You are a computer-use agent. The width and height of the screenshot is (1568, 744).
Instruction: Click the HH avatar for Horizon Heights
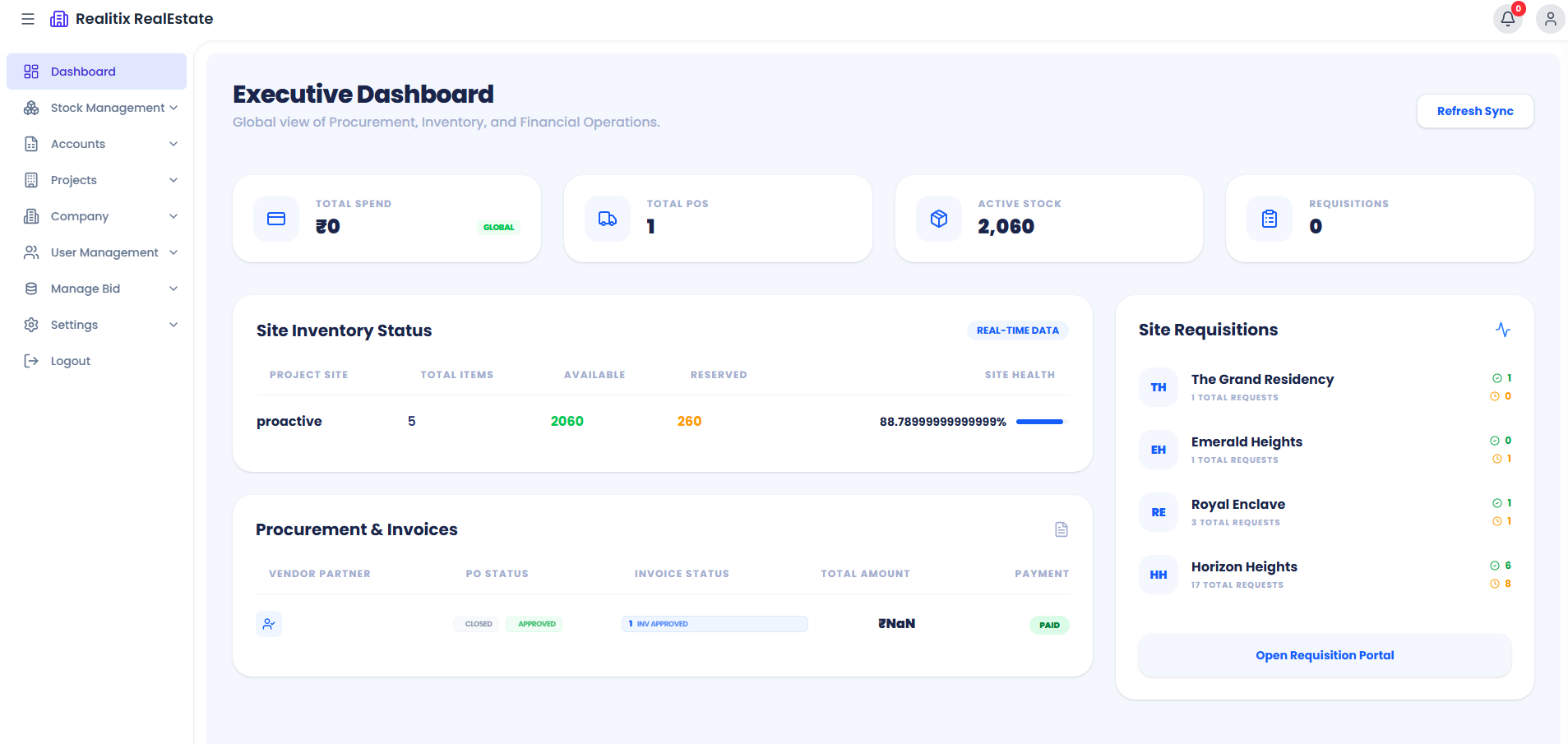(1159, 575)
